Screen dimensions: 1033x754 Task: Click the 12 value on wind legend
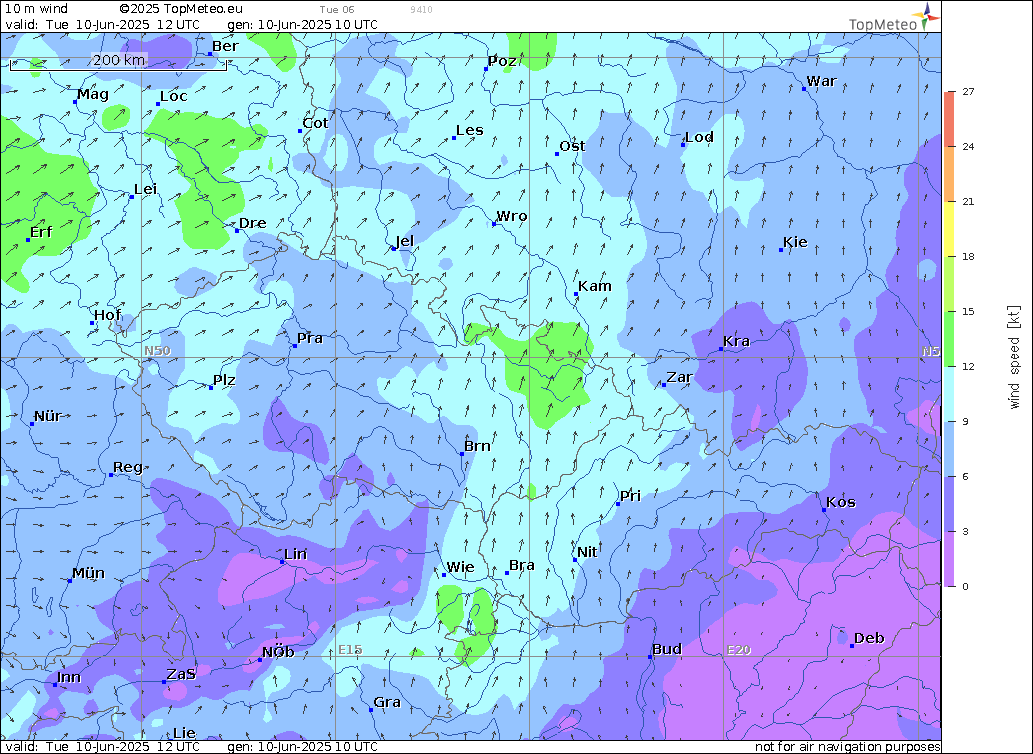click(968, 366)
